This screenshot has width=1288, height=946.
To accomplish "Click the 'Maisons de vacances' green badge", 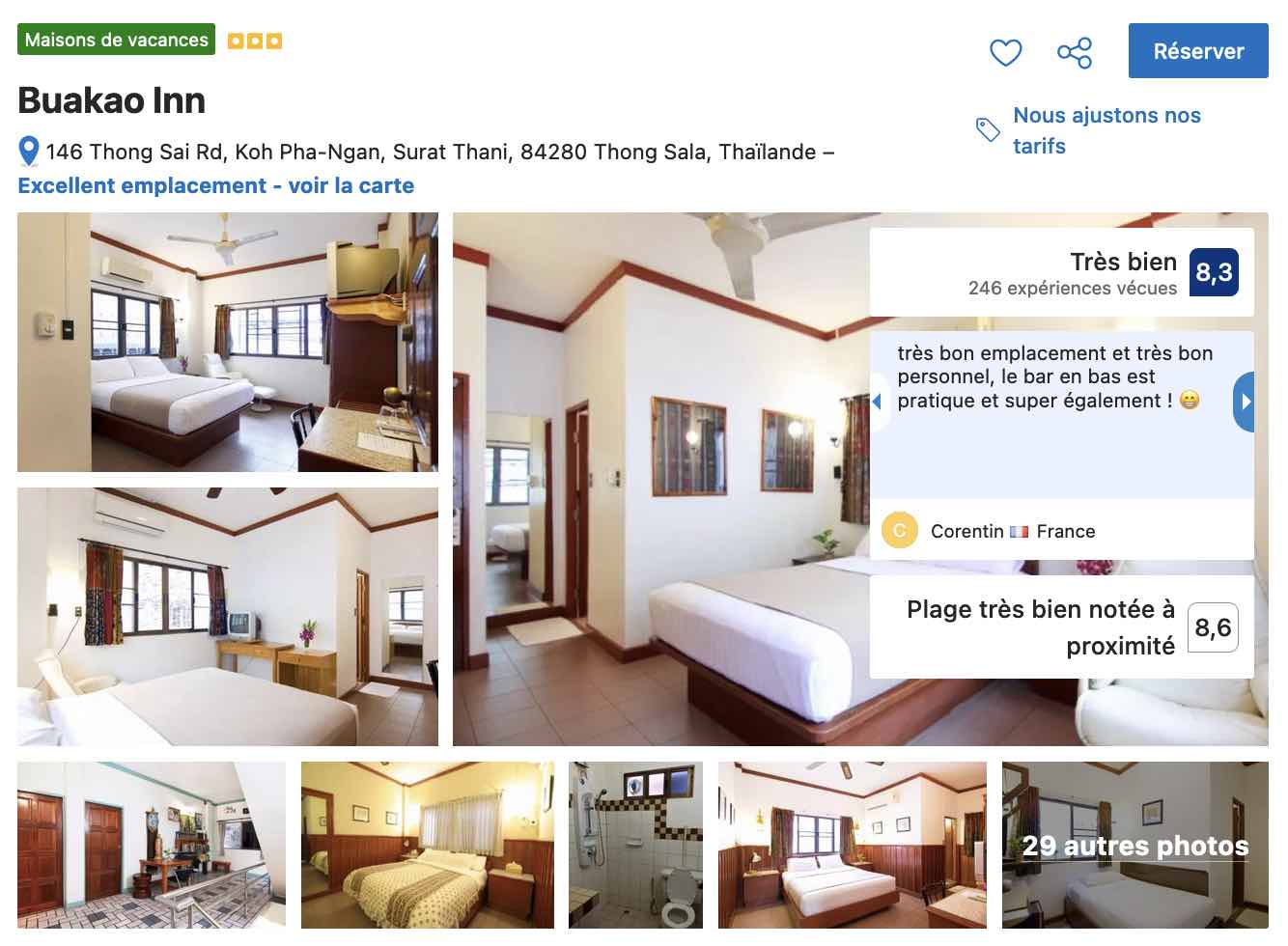I will (116, 40).
